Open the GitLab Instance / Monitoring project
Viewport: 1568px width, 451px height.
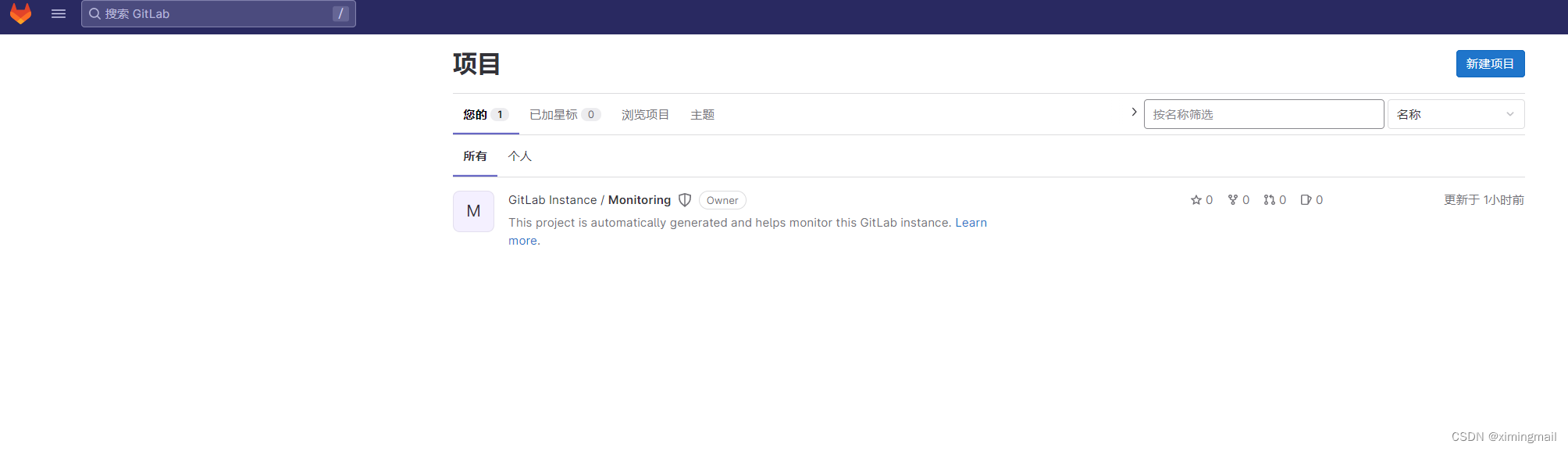(590, 200)
